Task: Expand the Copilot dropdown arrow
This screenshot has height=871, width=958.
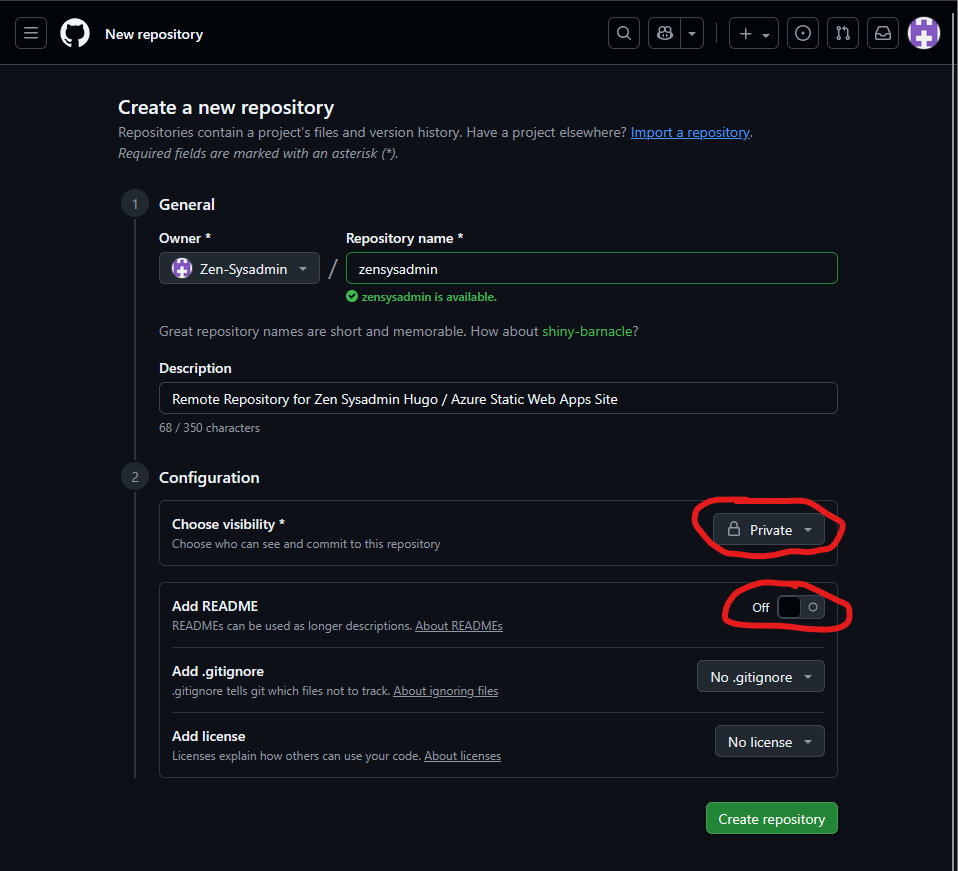Action: (x=692, y=33)
